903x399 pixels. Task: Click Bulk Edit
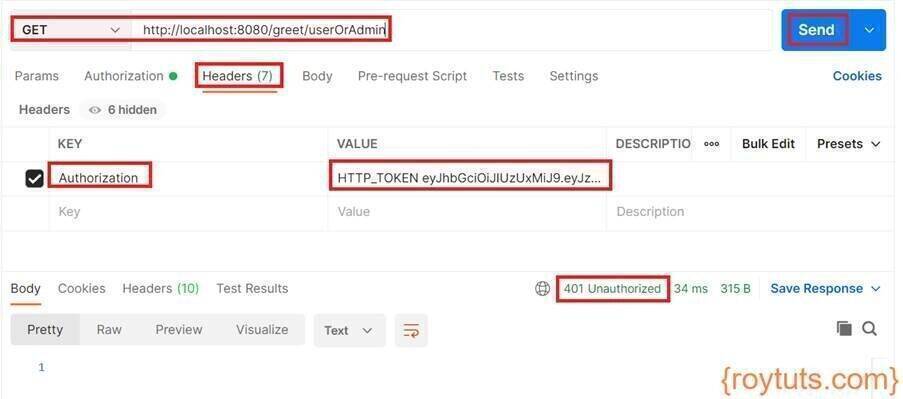click(768, 144)
